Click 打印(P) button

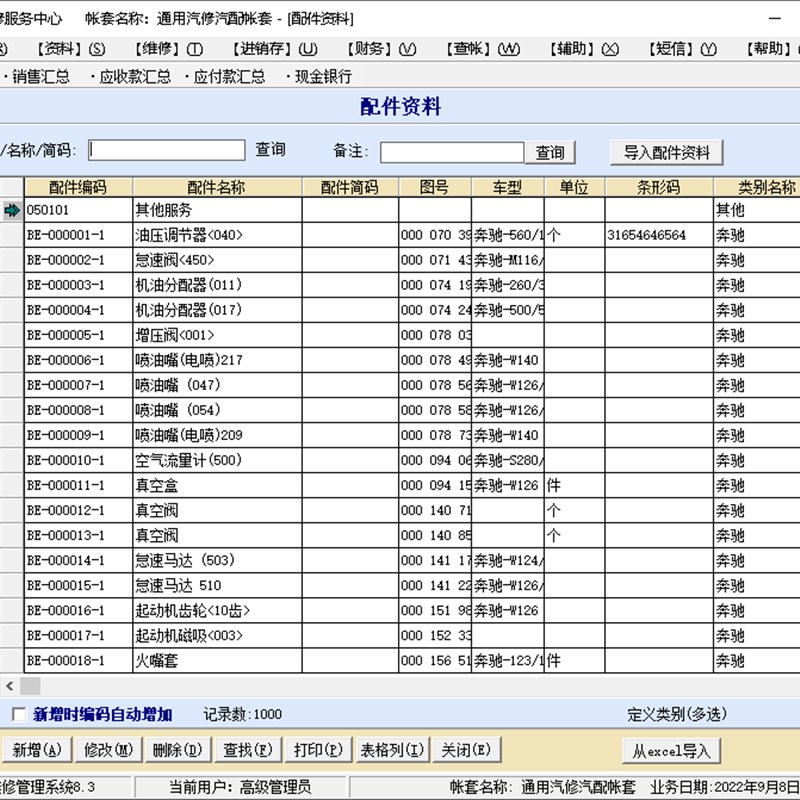pos(318,749)
